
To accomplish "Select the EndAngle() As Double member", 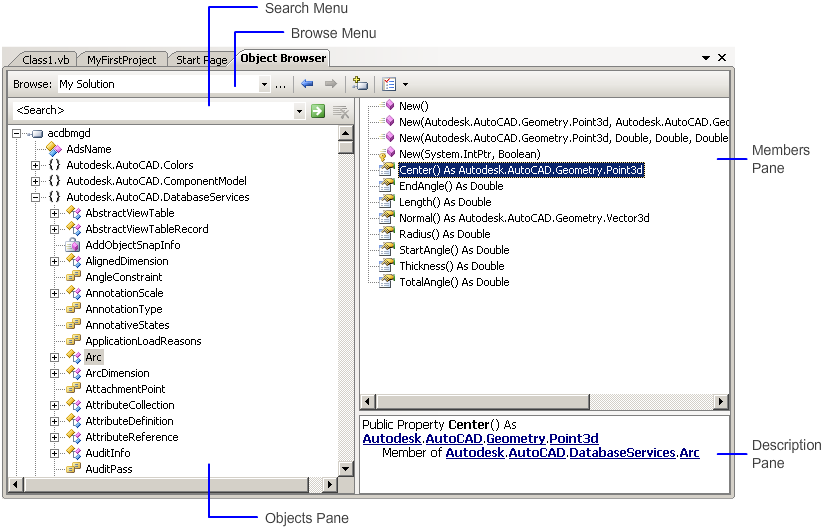I will point(451,186).
